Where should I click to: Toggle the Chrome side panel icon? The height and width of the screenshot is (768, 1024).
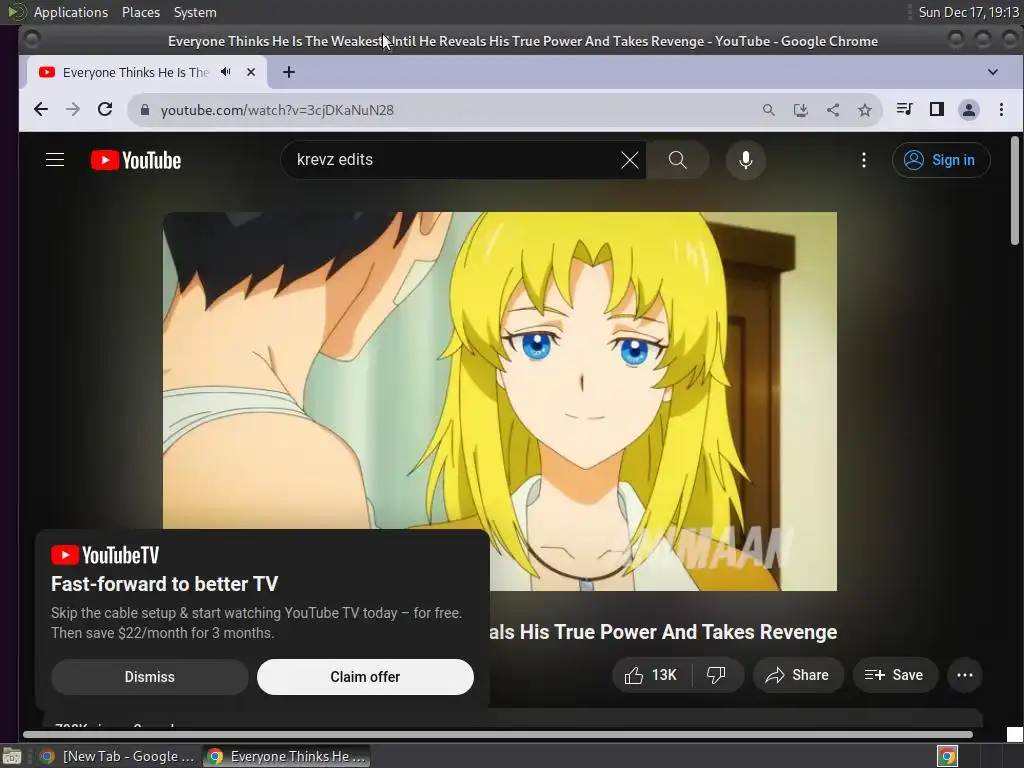pos(936,109)
